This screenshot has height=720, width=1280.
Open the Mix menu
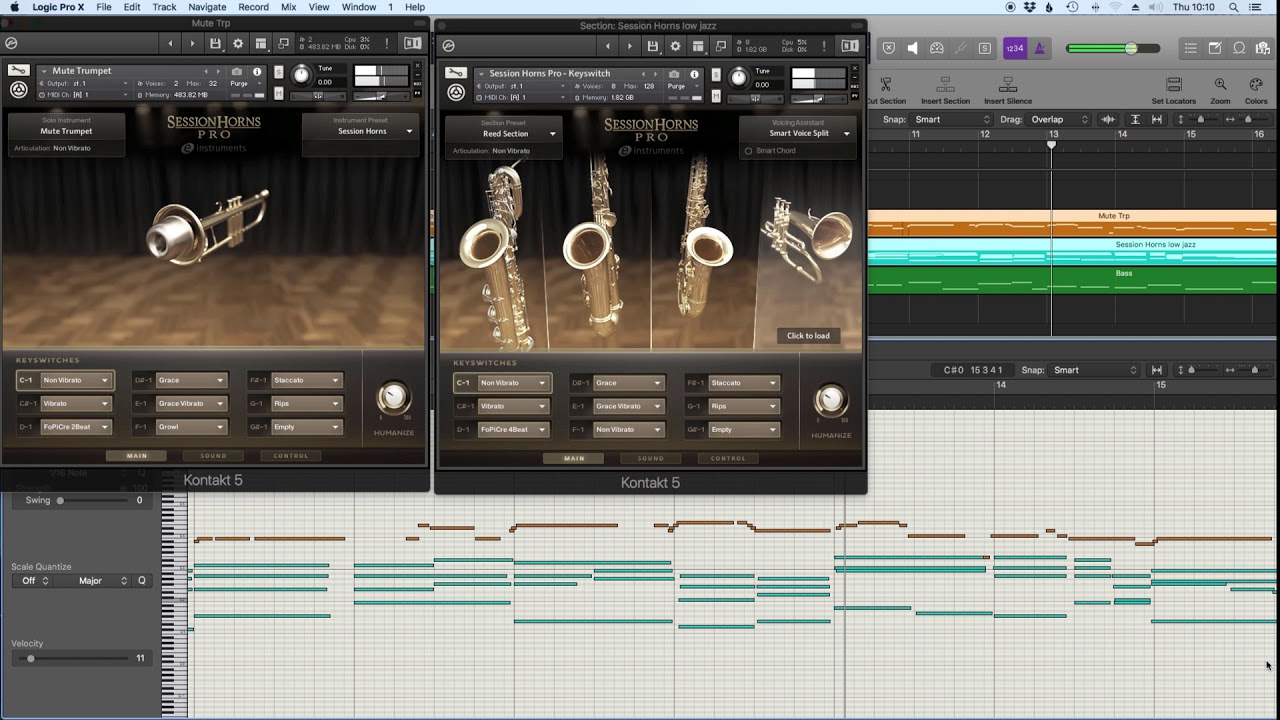288,7
